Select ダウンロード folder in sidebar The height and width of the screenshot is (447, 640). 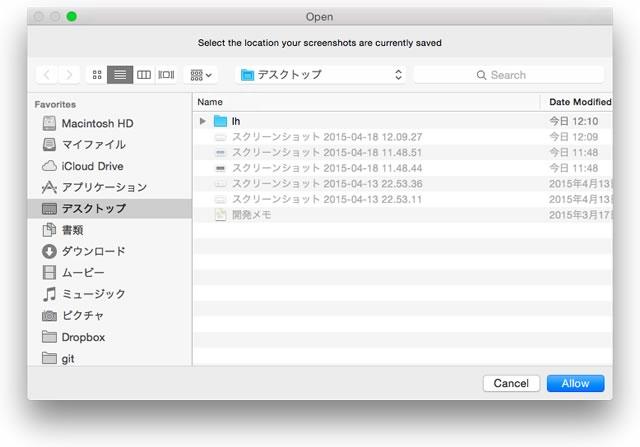93,251
